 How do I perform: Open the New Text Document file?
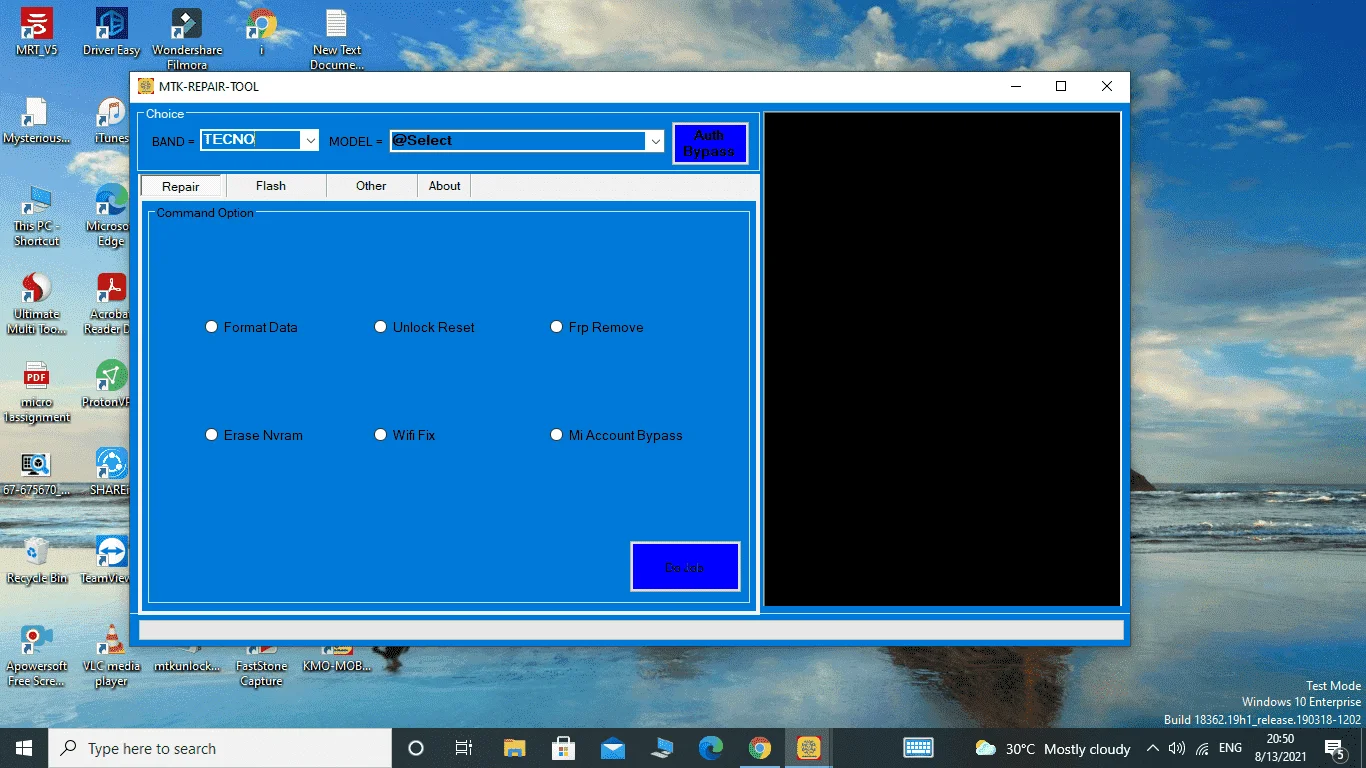(x=337, y=38)
